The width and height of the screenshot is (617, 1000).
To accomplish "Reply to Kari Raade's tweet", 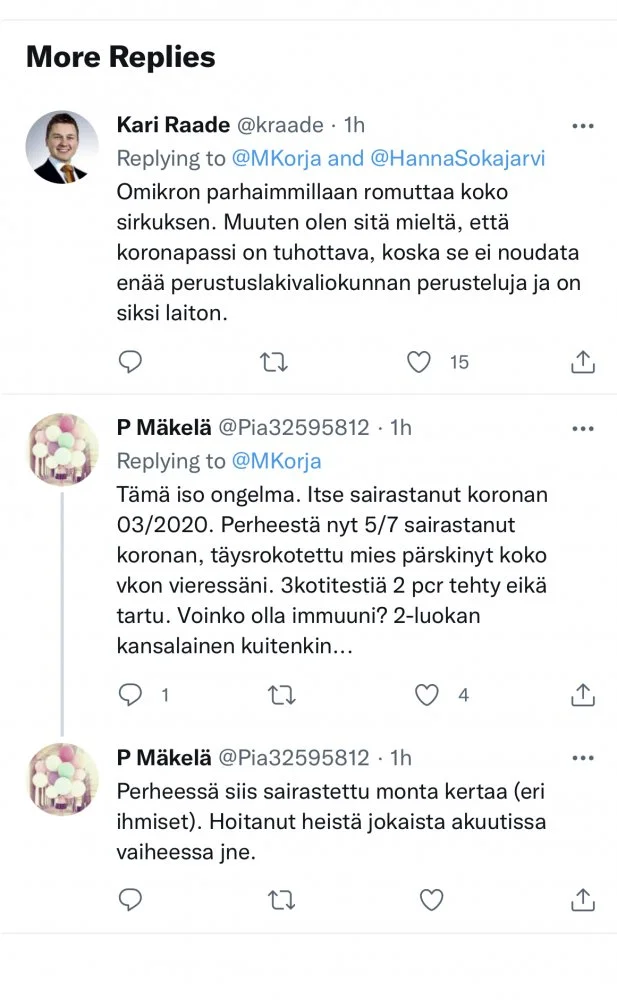I will [130, 362].
